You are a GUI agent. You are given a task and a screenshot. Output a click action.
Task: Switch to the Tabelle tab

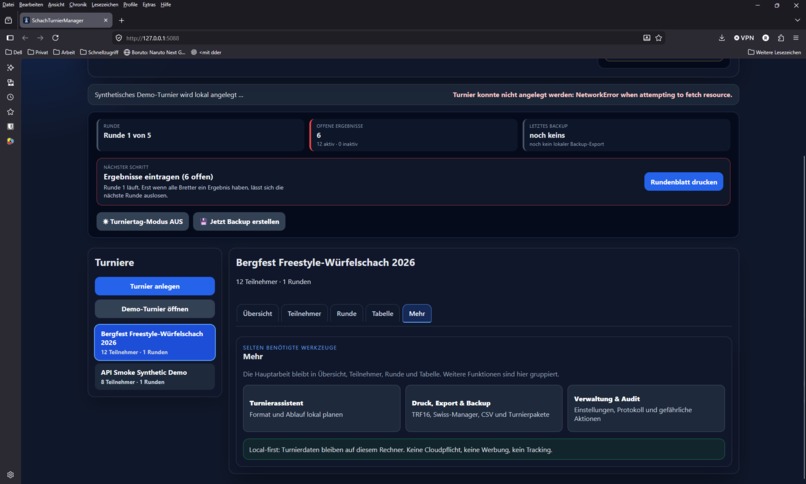(382, 313)
